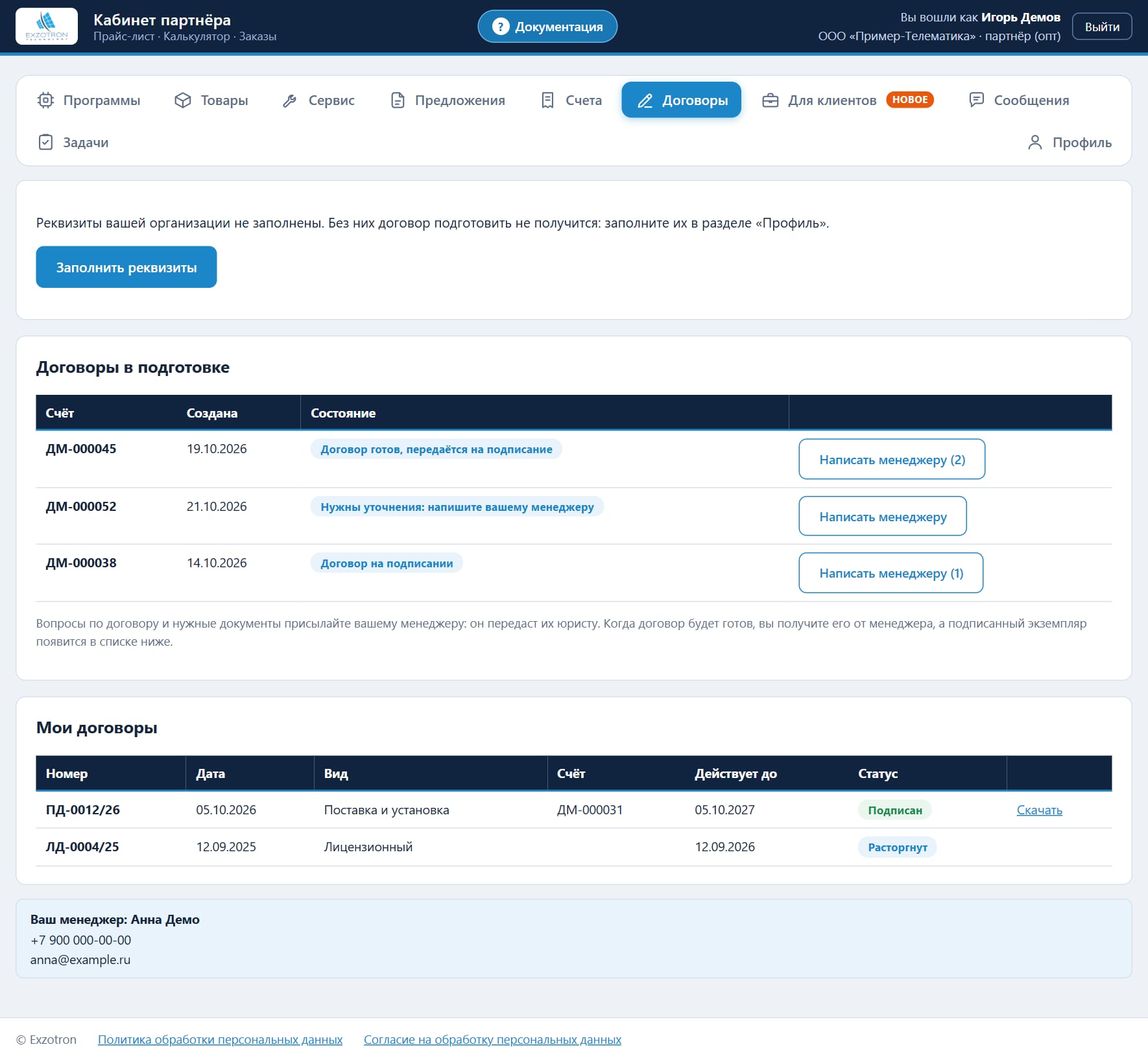The image size is (1148, 1060).
Task: Click the person icon next to Профиль
Action: click(x=1035, y=142)
